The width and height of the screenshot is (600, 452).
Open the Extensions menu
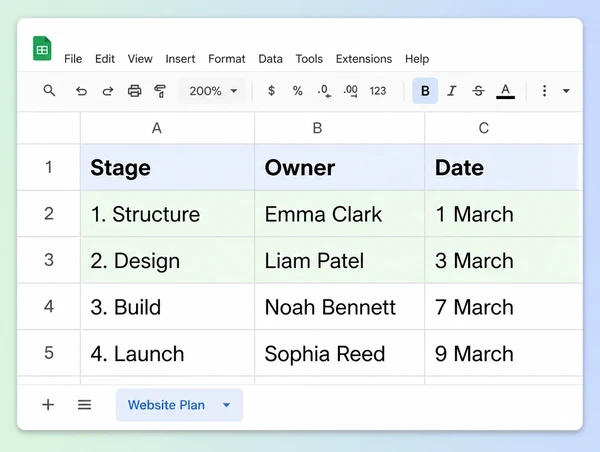tap(364, 59)
